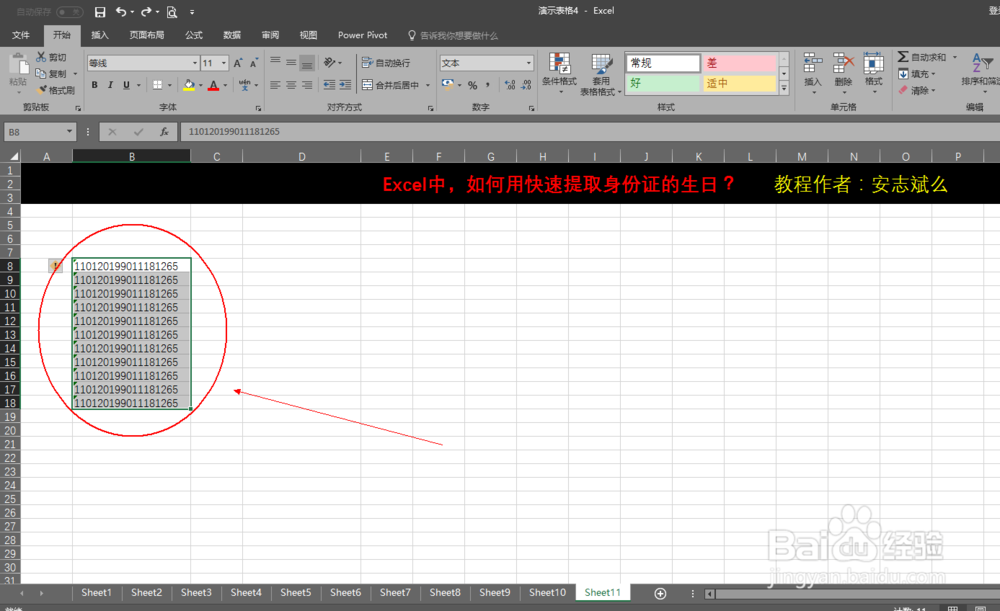The width and height of the screenshot is (1000, 611).
Task: Switch to the Power Pivot tab
Action: click(x=362, y=35)
